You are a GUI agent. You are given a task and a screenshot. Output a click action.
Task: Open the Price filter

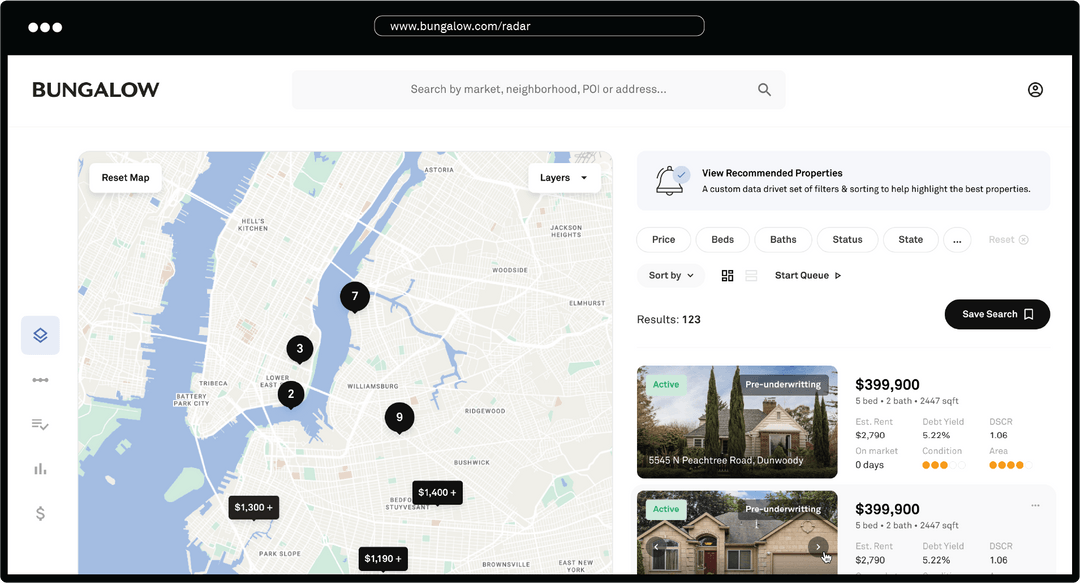tap(663, 240)
